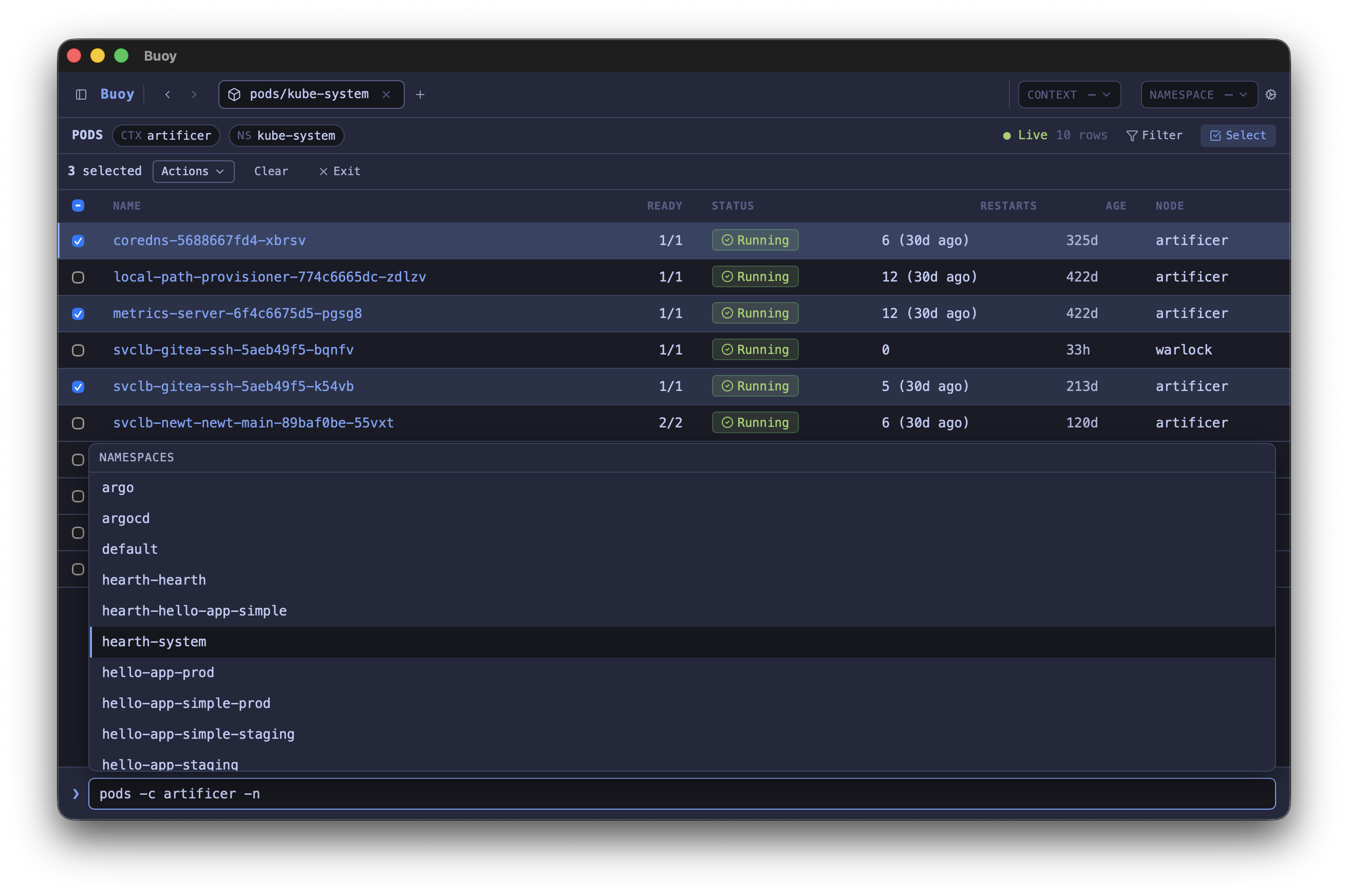Uncheck the coredns-5688667fd4-xbrsv checkbox
This screenshot has width=1348, height=896.
pos(78,240)
